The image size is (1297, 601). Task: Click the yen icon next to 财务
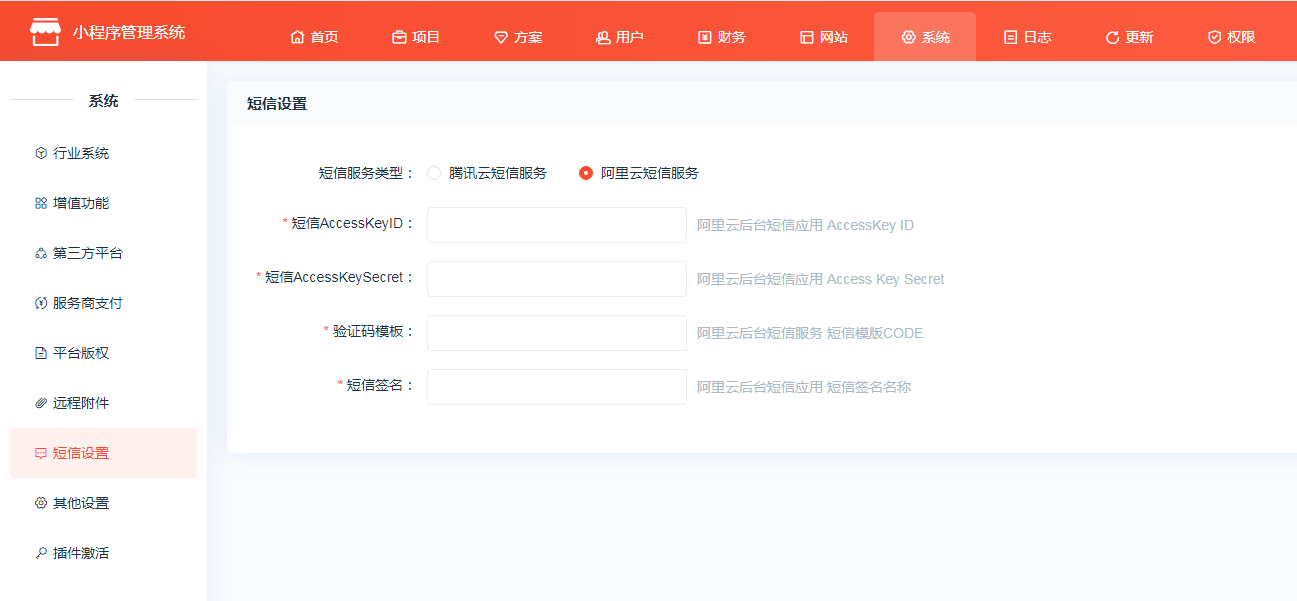click(705, 37)
